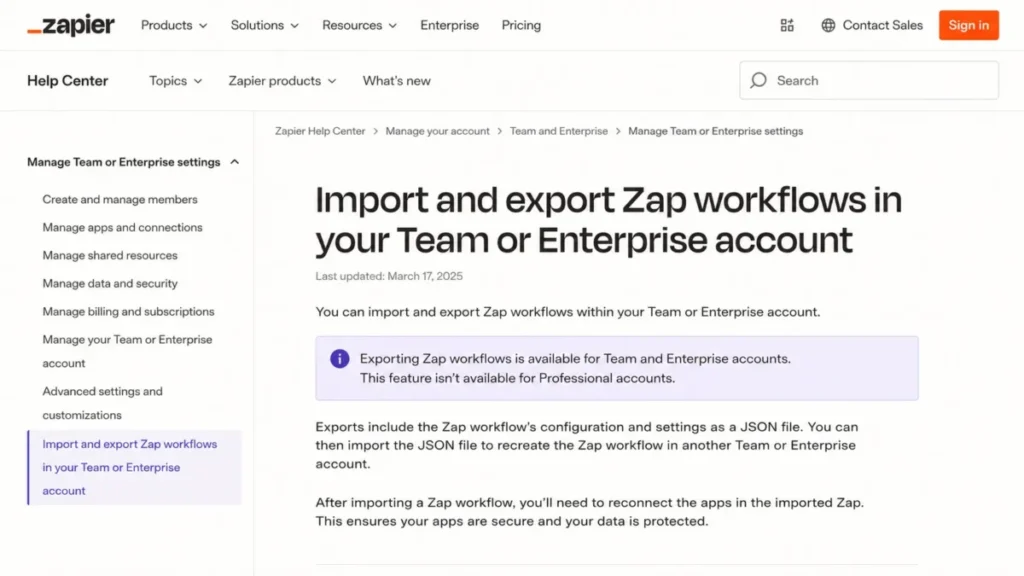Focus the Search input field
Screen dimensions: 1024x576
click(x=869, y=80)
